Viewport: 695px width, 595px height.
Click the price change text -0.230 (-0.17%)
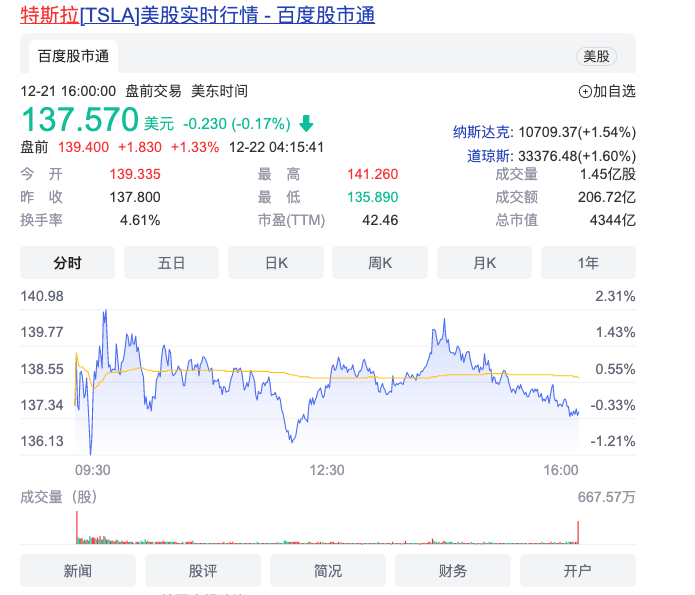(237, 124)
